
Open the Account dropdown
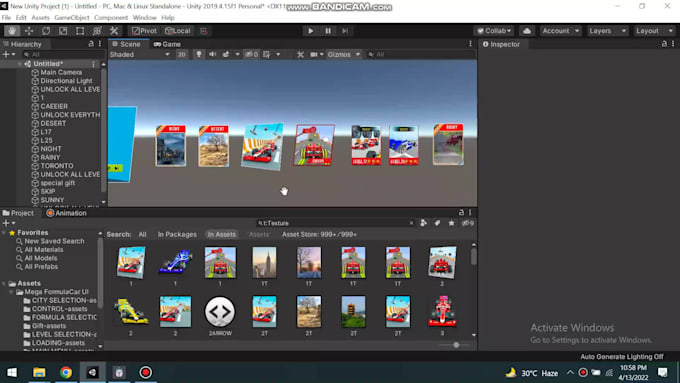pos(560,31)
